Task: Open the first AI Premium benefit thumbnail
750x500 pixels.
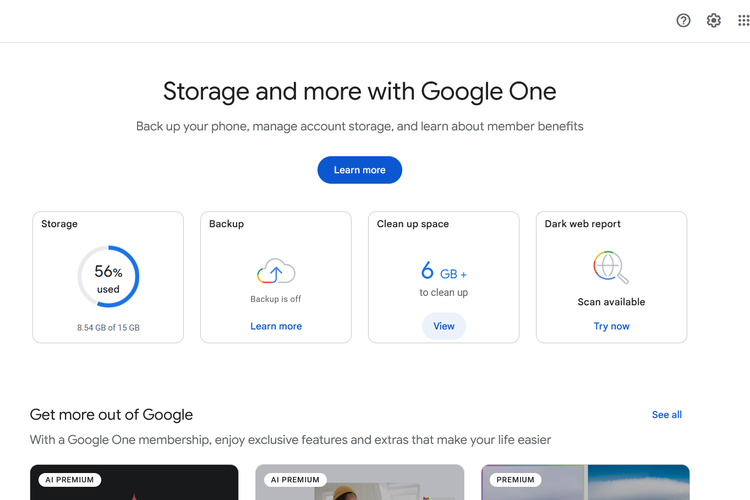Action: pos(134,482)
